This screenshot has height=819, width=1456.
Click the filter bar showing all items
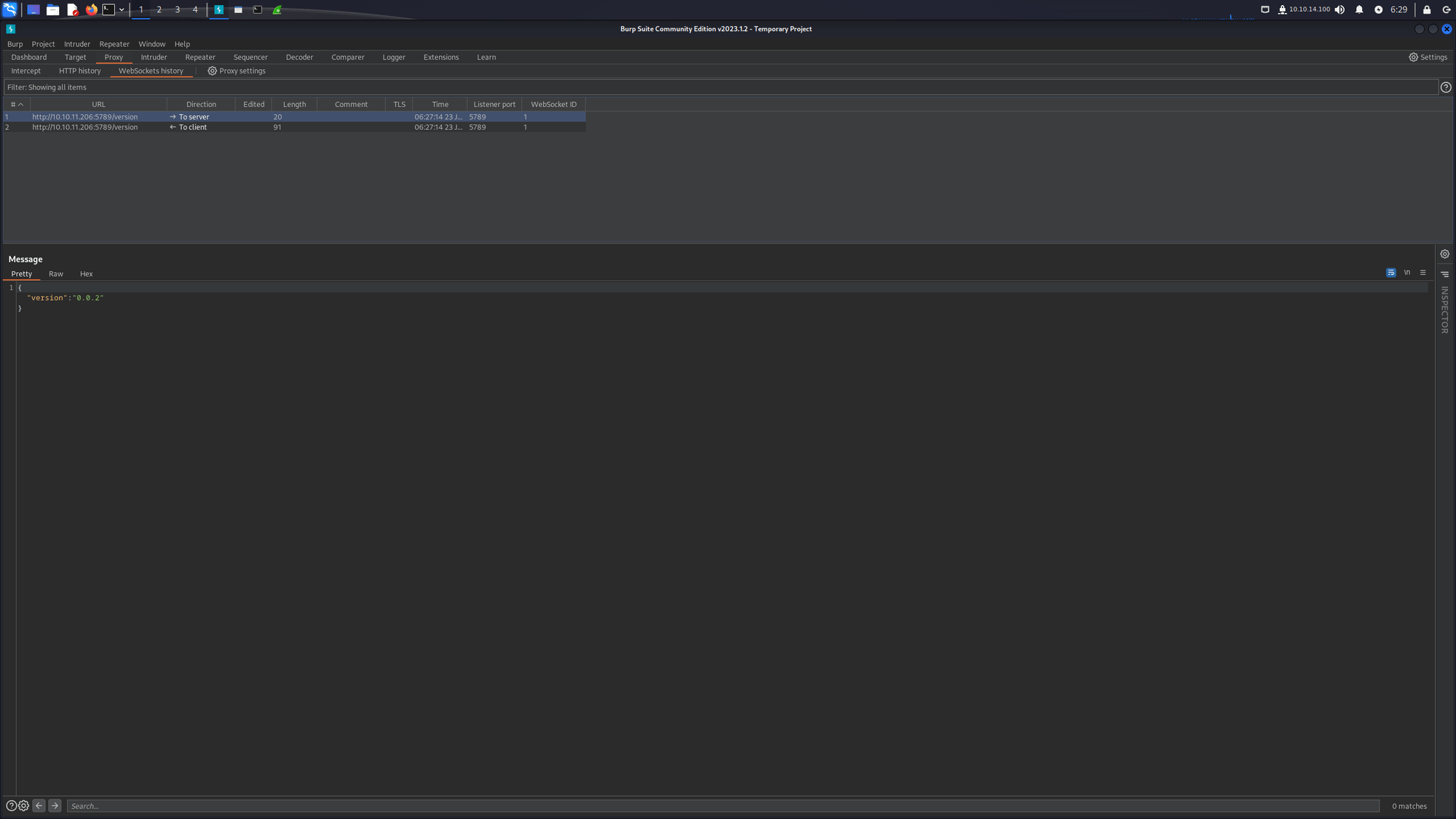tap(721, 87)
